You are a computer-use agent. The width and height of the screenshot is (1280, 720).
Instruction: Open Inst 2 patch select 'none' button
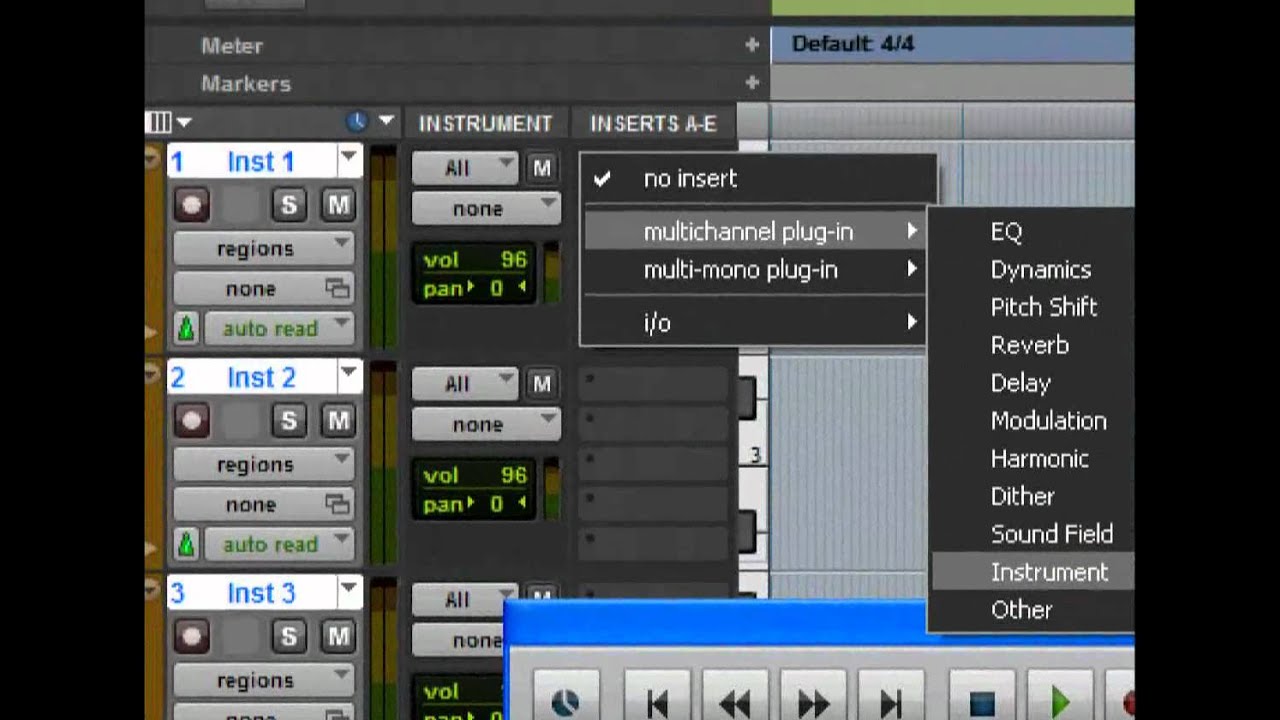coord(264,504)
